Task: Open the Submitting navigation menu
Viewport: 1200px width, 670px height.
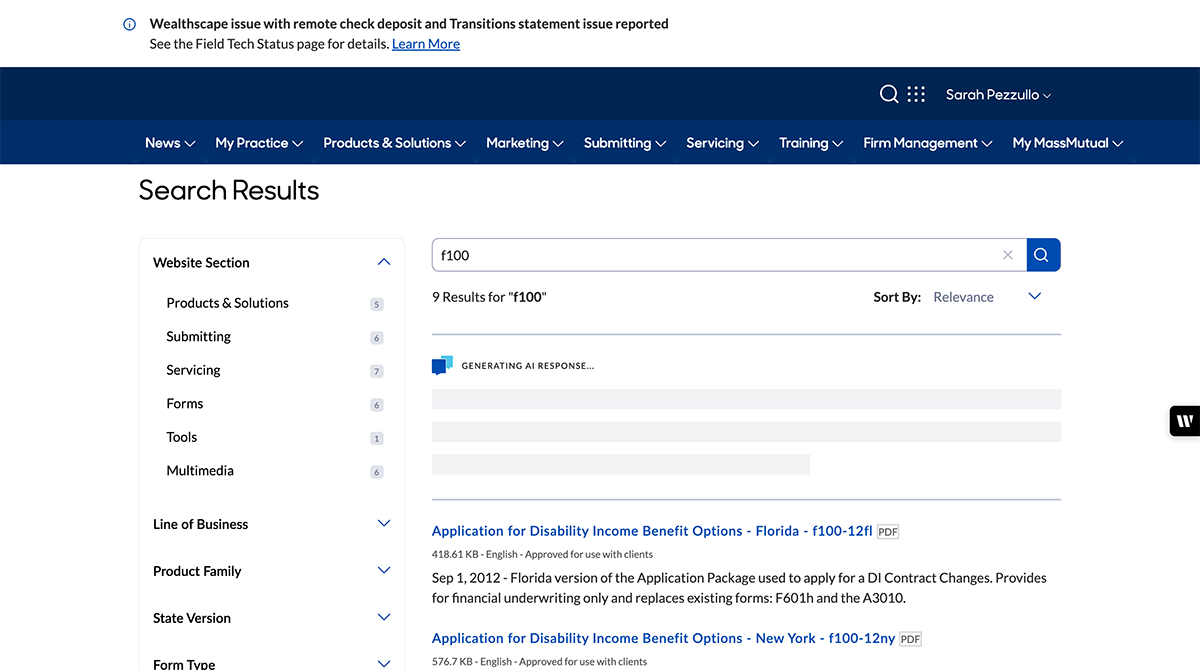Action: (624, 143)
